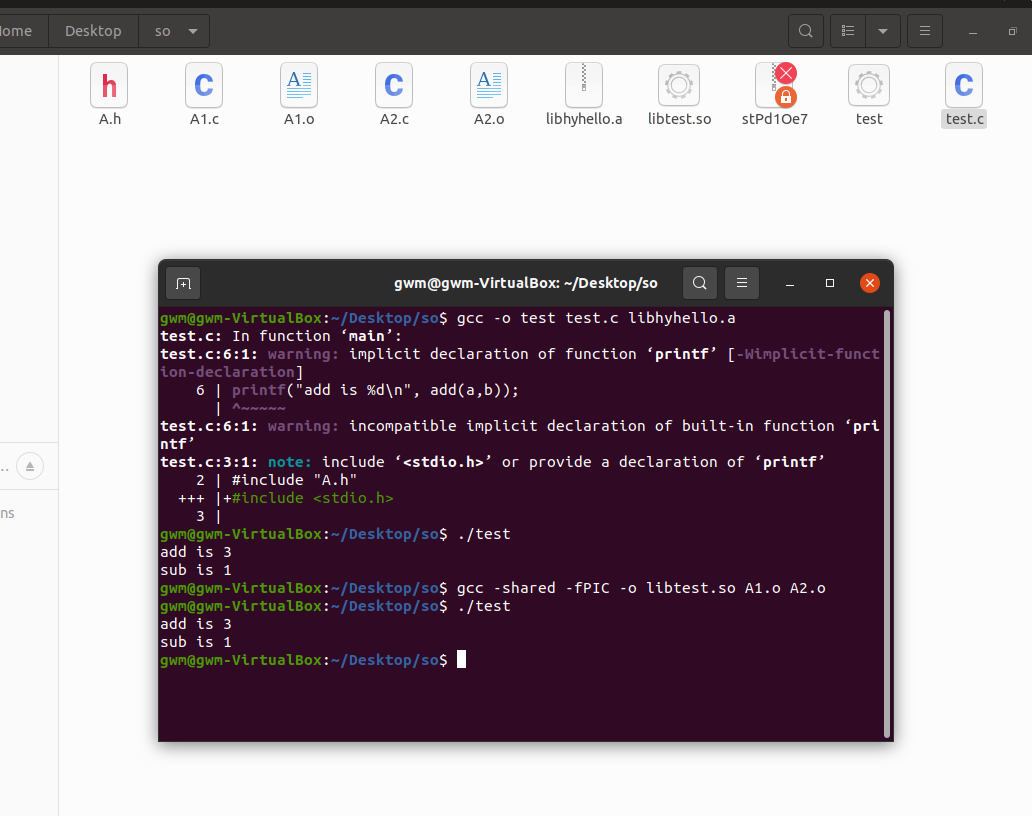The image size is (1032, 816).
Task: Open the Files hamburger main menu
Action: [925, 31]
